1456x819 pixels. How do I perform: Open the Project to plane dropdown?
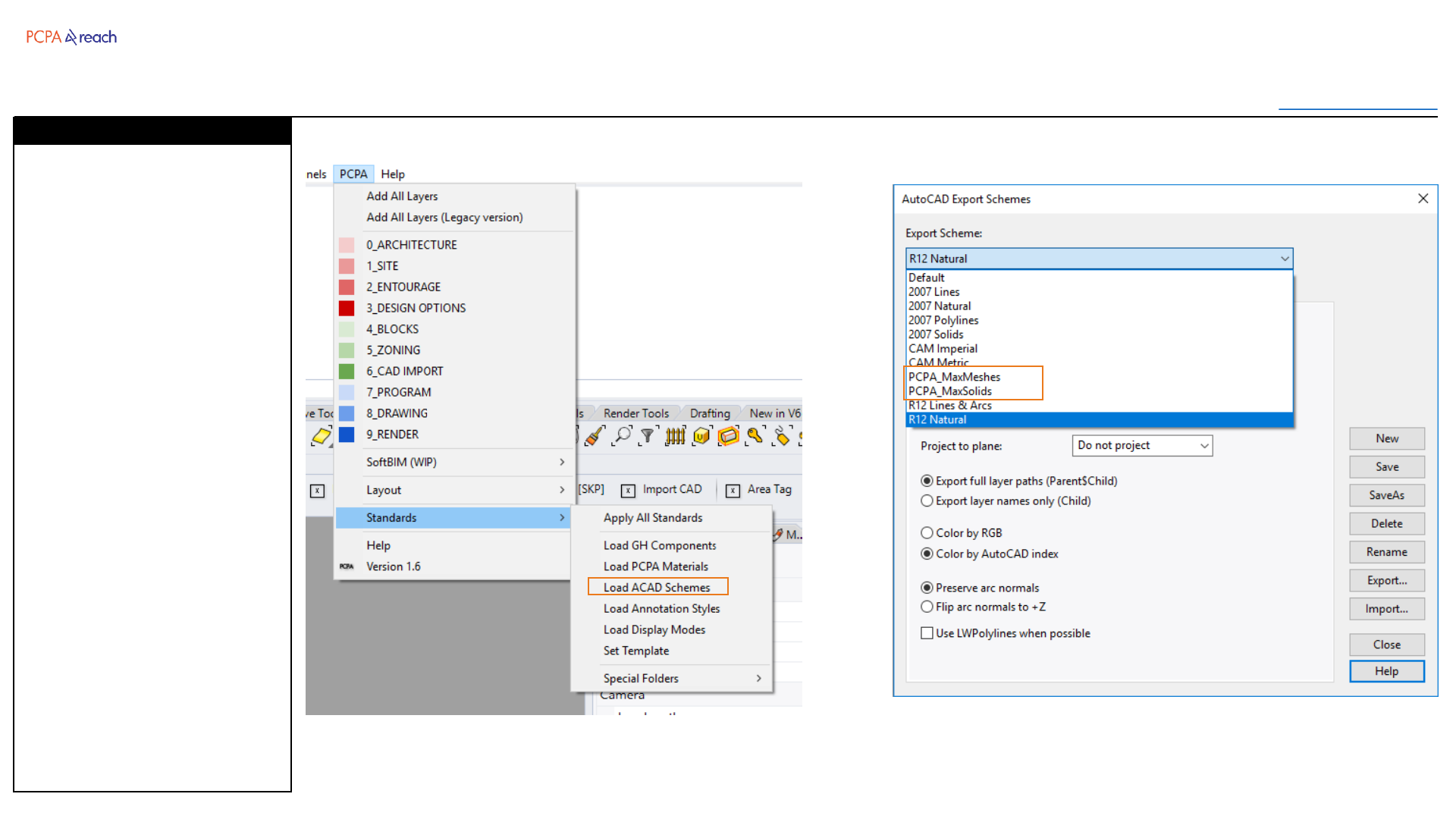[x=1142, y=446]
